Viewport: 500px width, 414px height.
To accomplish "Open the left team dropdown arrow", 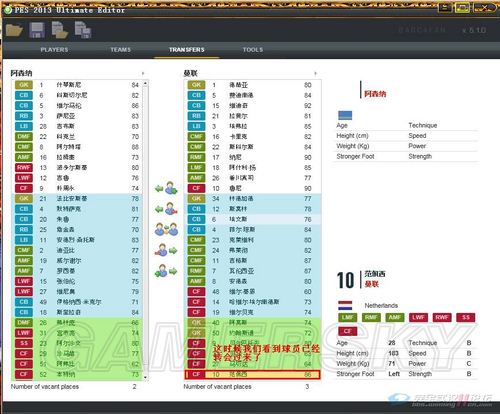I will click(x=143, y=73).
